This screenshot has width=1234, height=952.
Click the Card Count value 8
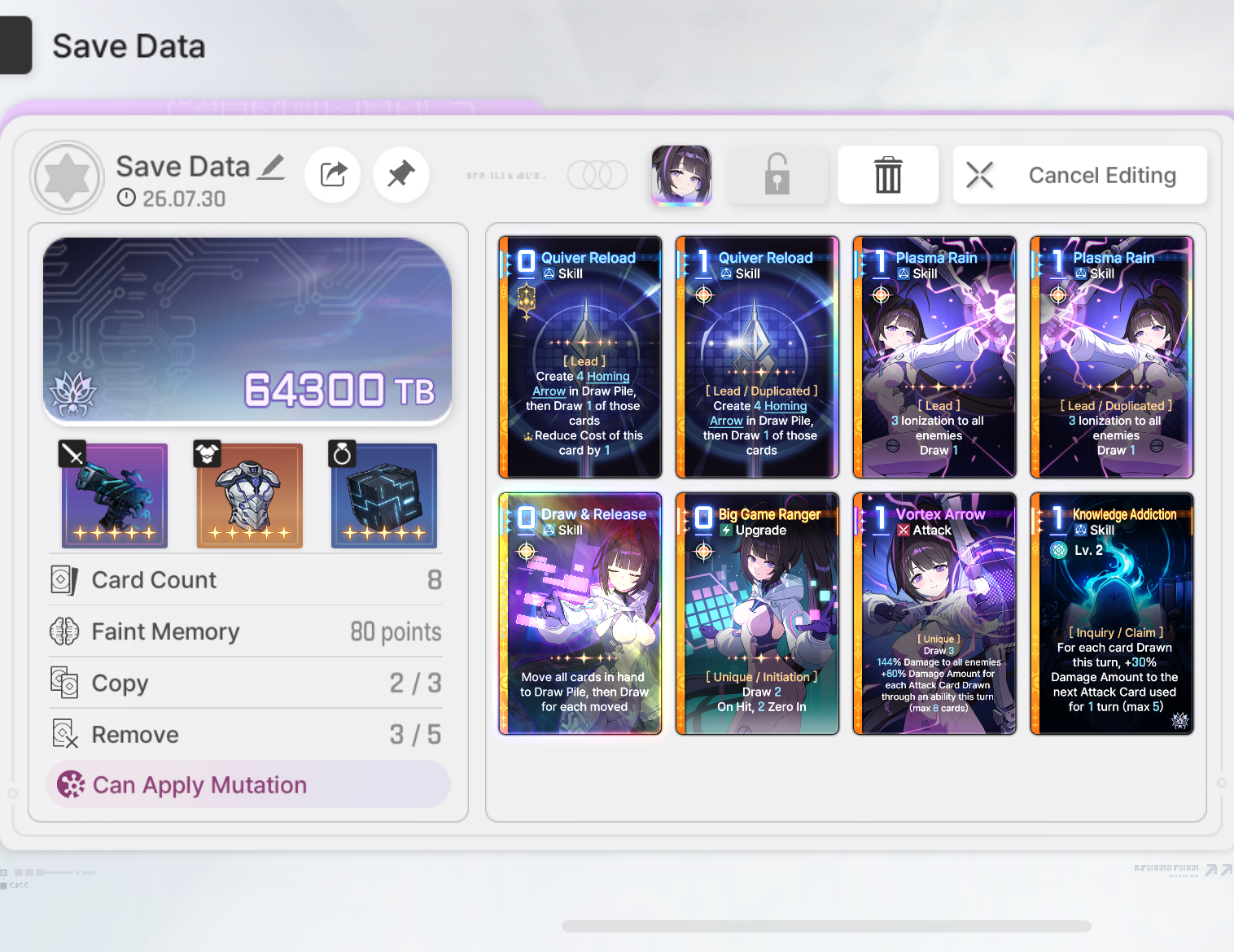pos(435,580)
